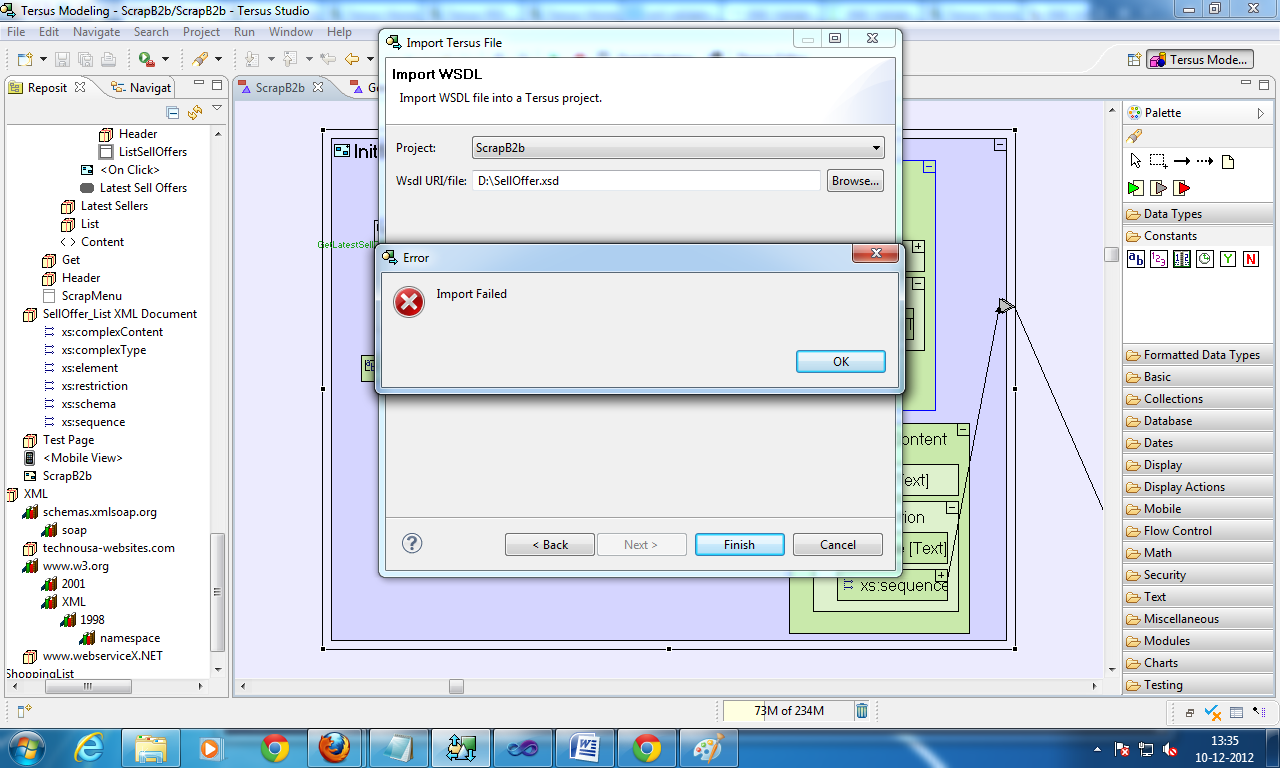This screenshot has height=768, width=1280.
Task: Select the dotted arrow flow tool
Action: pyautogui.click(x=1204, y=161)
